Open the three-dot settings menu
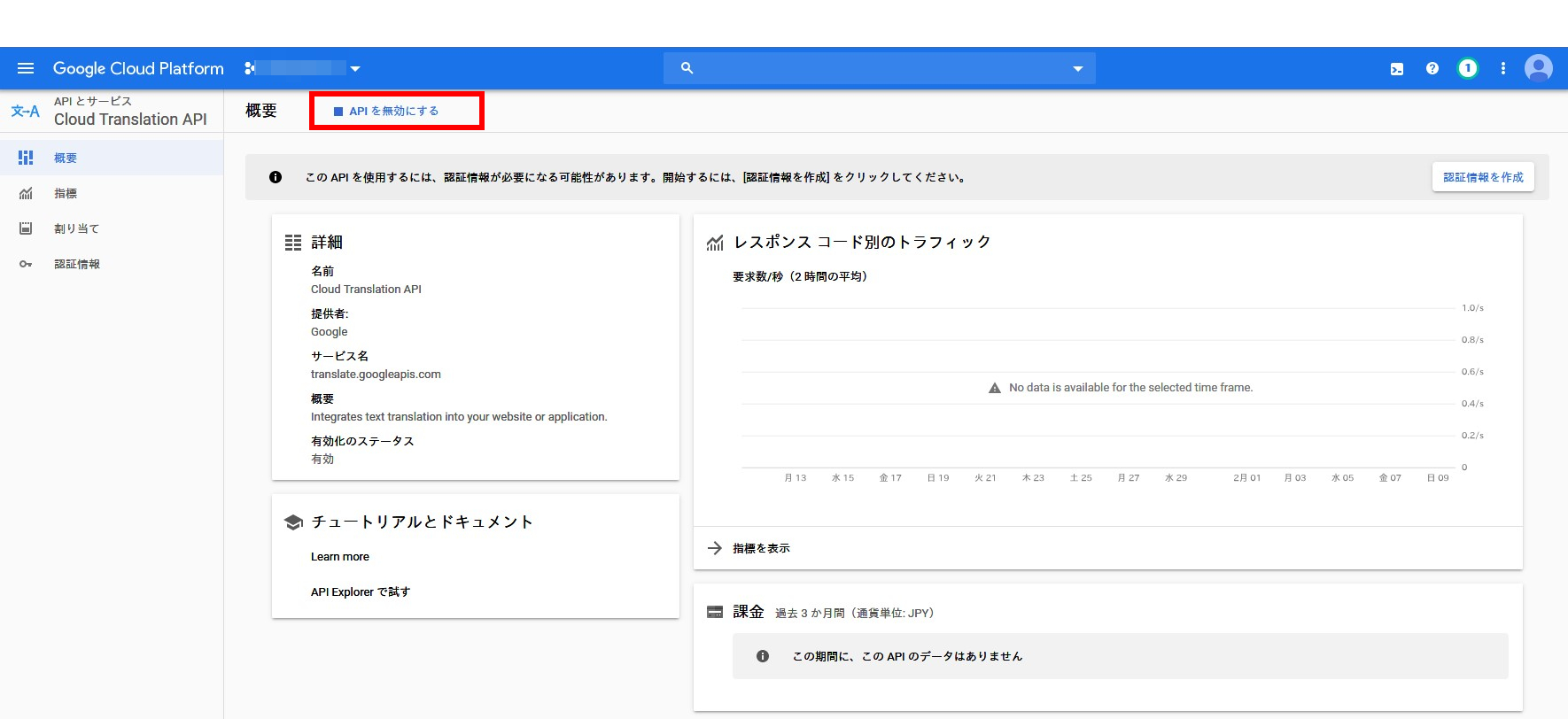 [x=1503, y=68]
